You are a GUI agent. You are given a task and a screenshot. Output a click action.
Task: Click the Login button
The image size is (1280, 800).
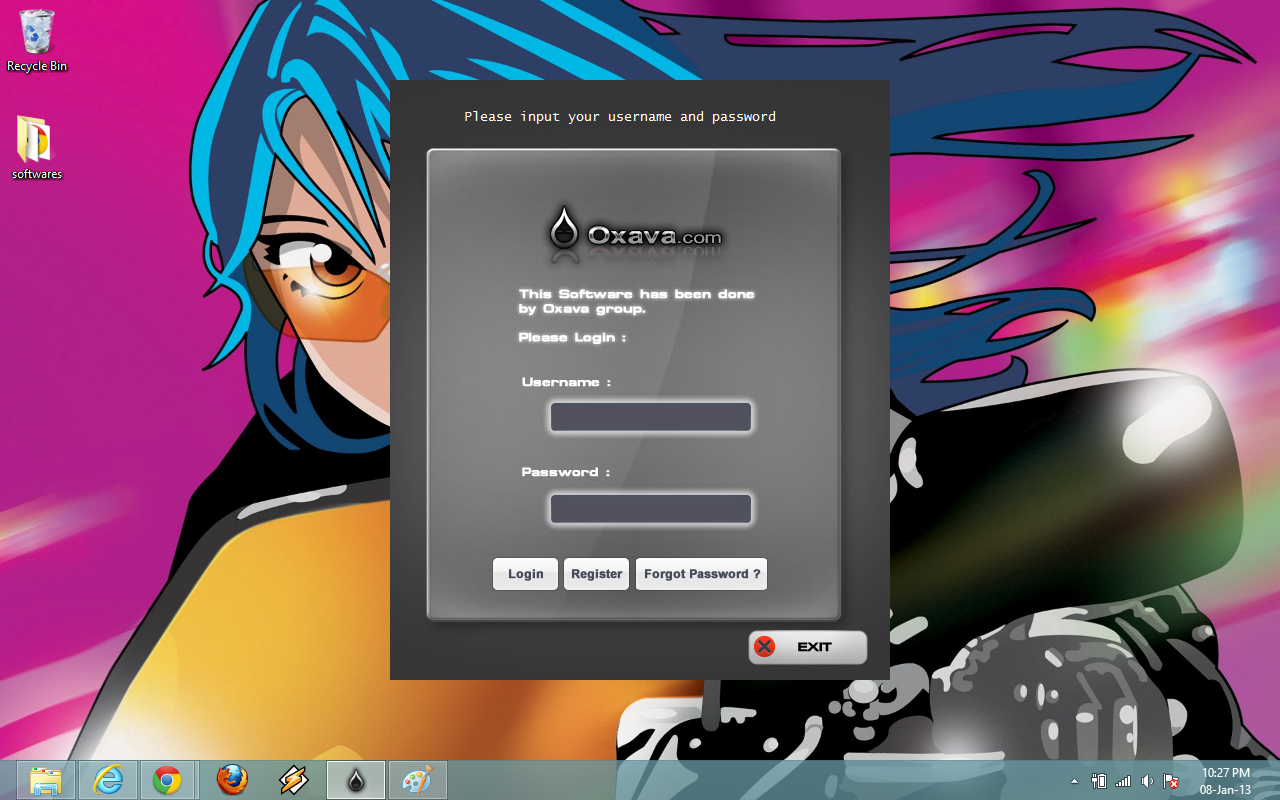525,574
